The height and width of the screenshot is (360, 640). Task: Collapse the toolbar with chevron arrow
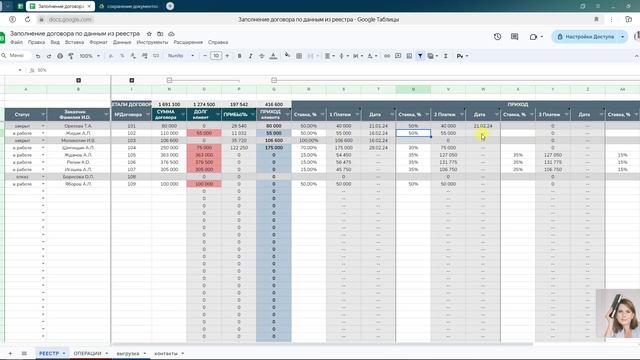point(636,56)
